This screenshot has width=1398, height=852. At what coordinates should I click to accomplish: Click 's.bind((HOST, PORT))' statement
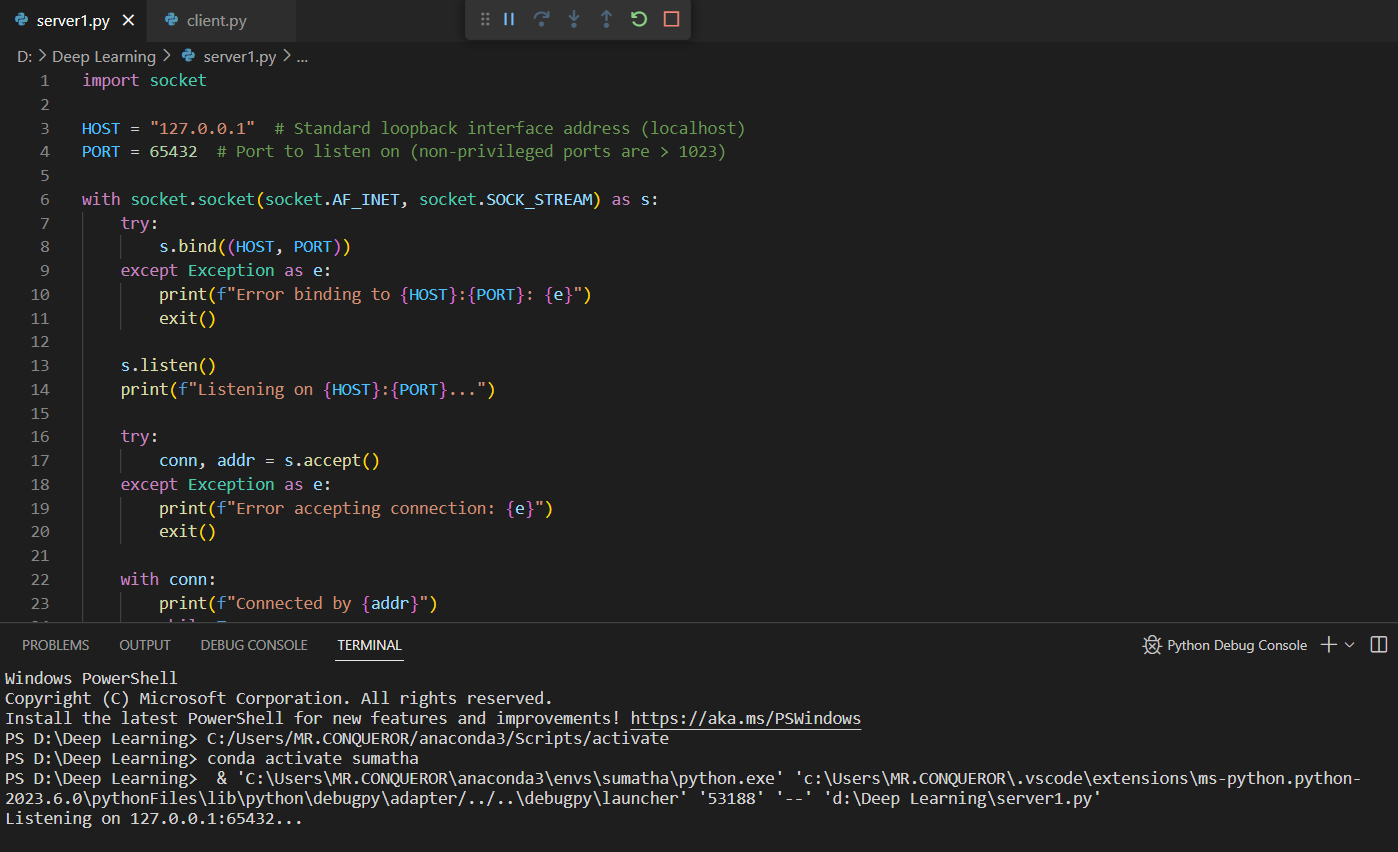(255, 246)
